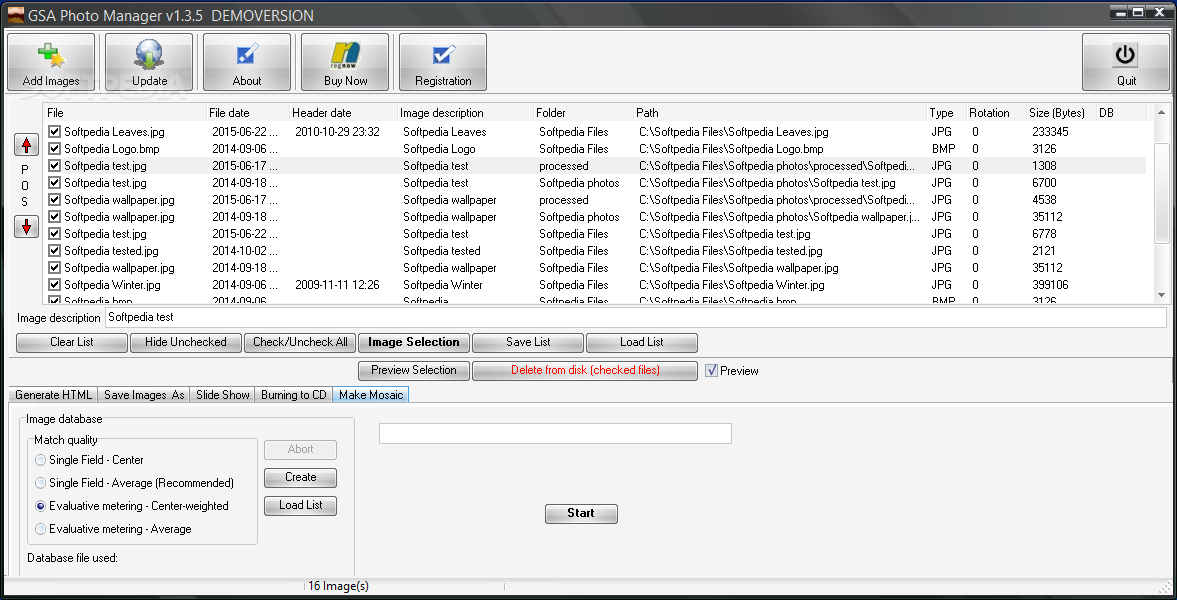Sort by Header date column
This screenshot has width=1177, height=600.
[343, 113]
